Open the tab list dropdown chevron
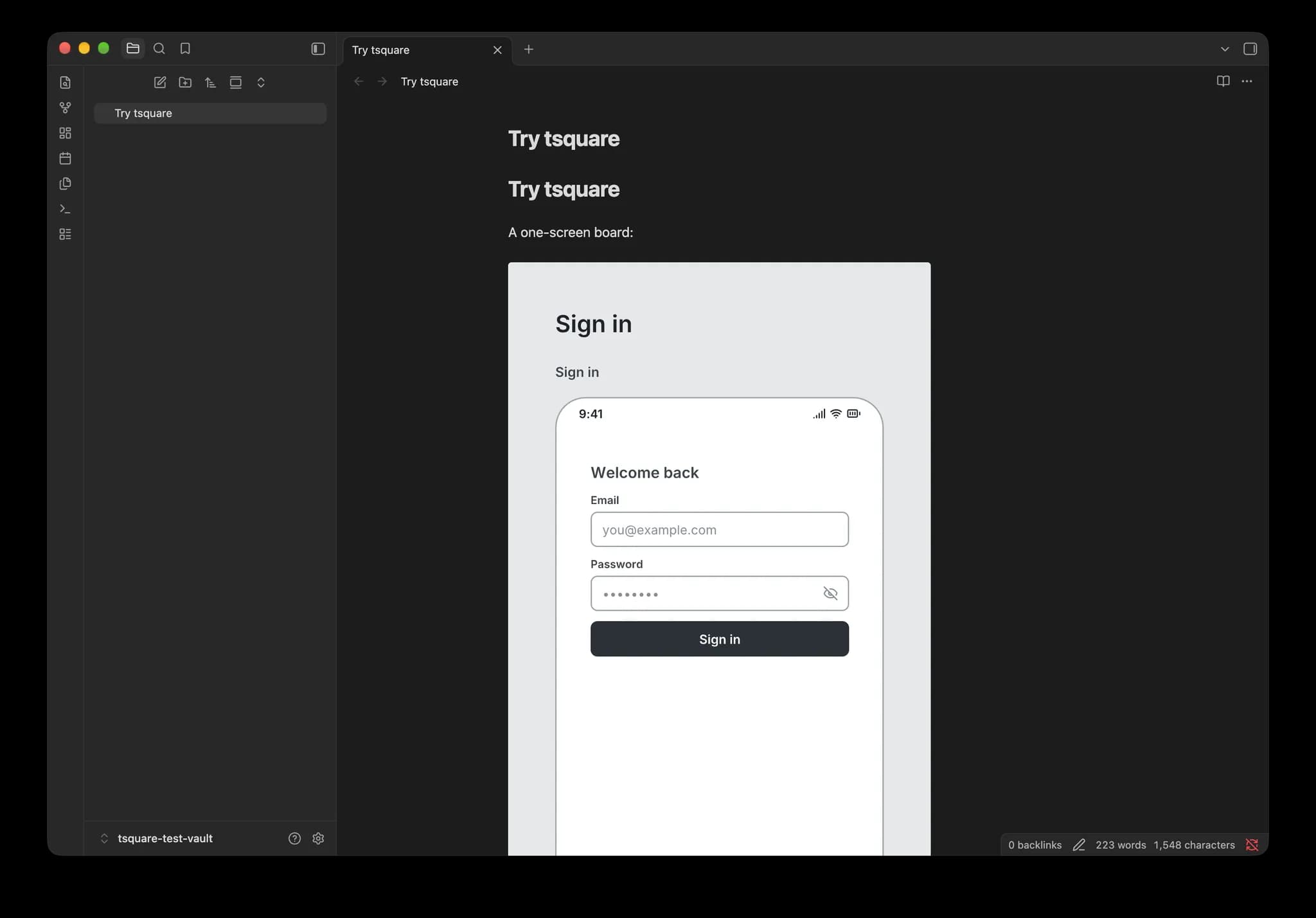The width and height of the screenshot is (1316, 918). click(1225, 49)
